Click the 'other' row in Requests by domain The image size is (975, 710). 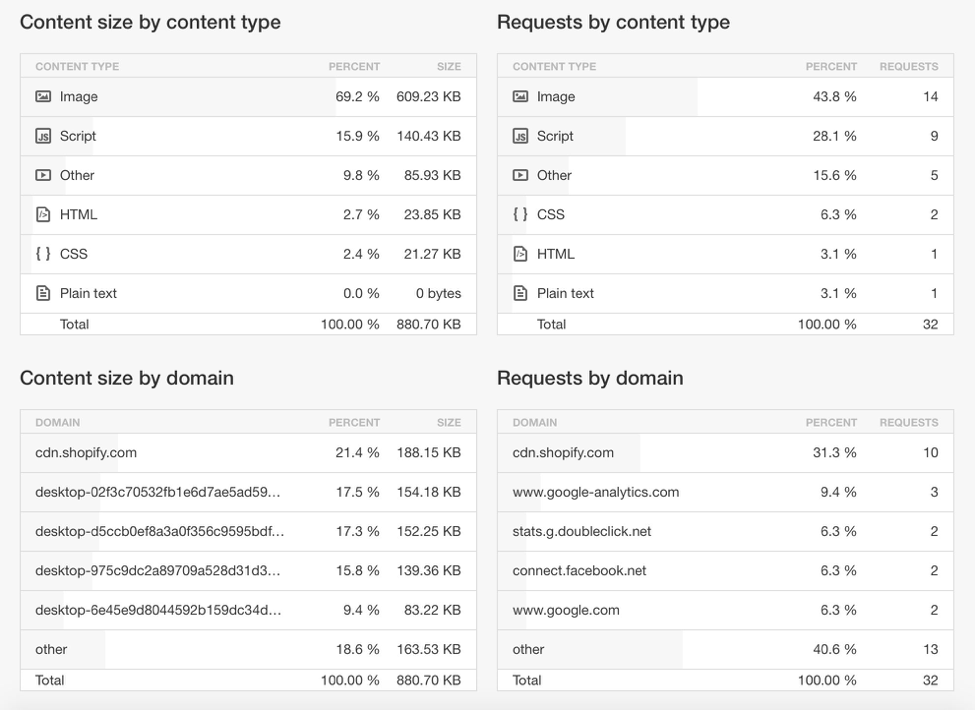(x=528, y=649)
